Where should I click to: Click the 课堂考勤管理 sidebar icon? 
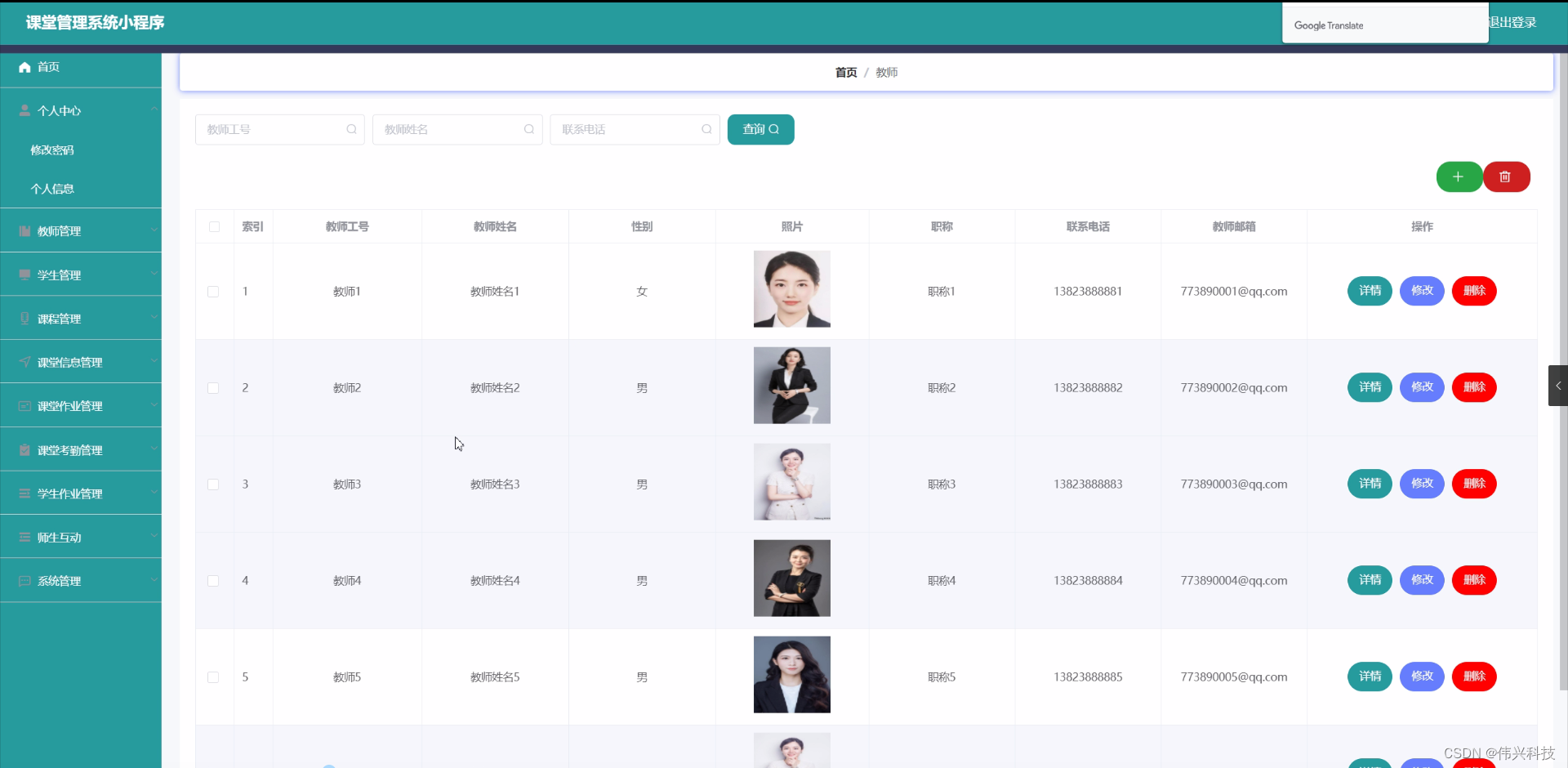(24, 449)
